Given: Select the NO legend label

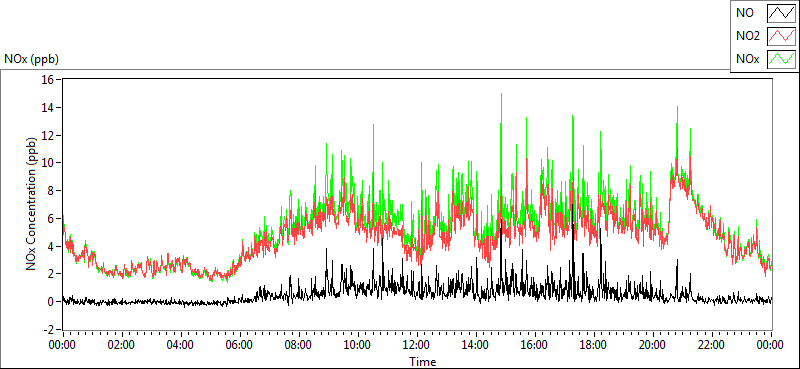Looking at the screenshot, I should pyautogui.click(x=745, y=14).
